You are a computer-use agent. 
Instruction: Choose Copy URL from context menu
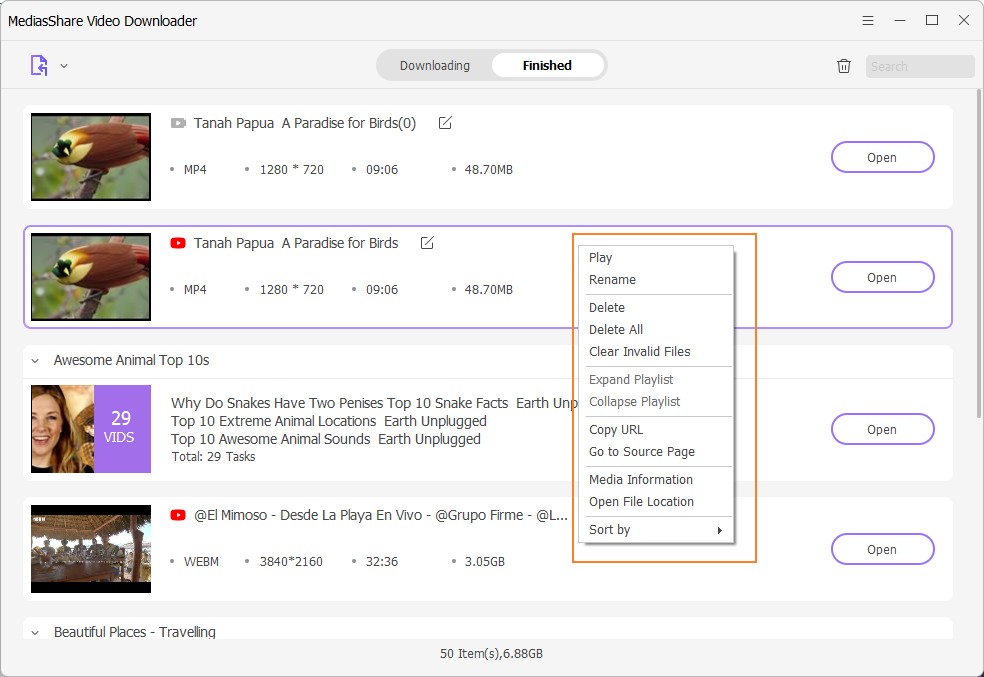(x=616, y=430)
